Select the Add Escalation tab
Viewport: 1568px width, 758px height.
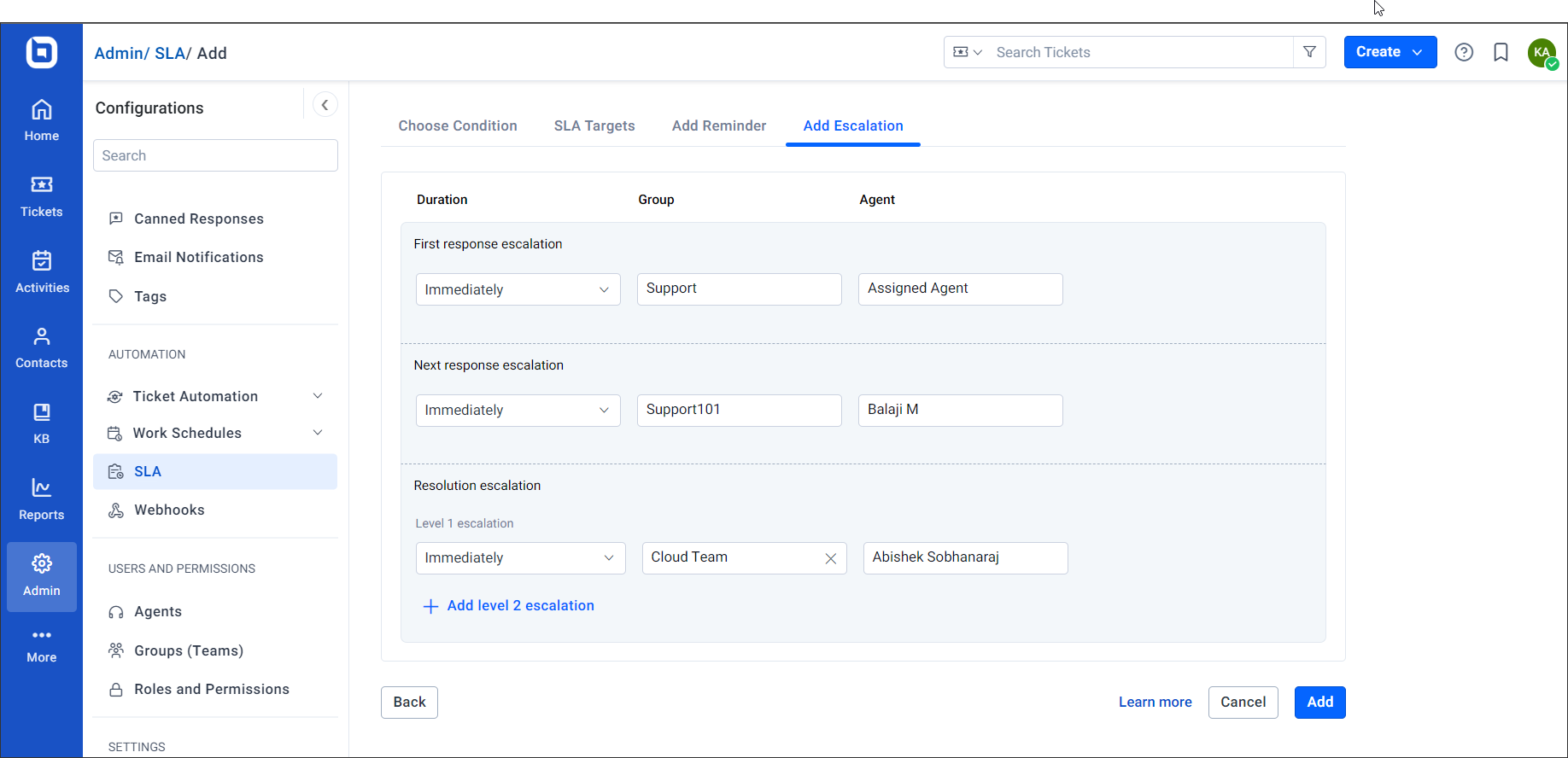coord(853,125)
